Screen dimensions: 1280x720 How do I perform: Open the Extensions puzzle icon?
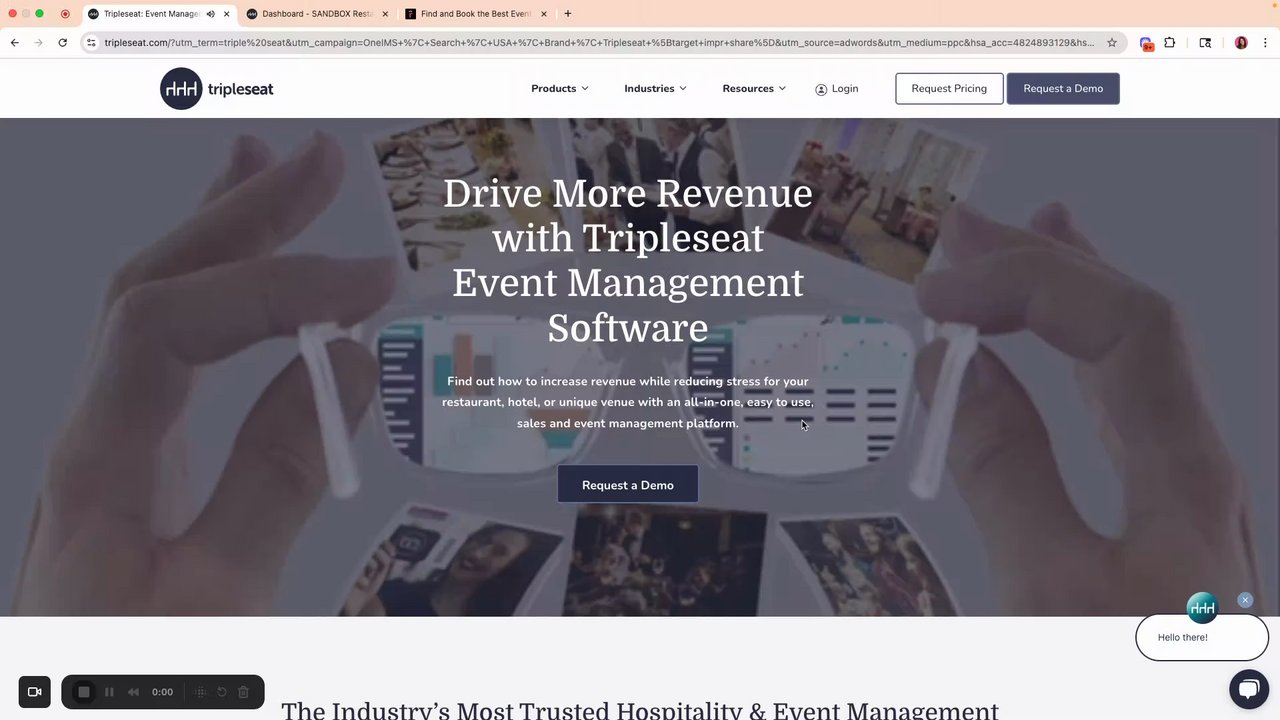coord(1170,43)
